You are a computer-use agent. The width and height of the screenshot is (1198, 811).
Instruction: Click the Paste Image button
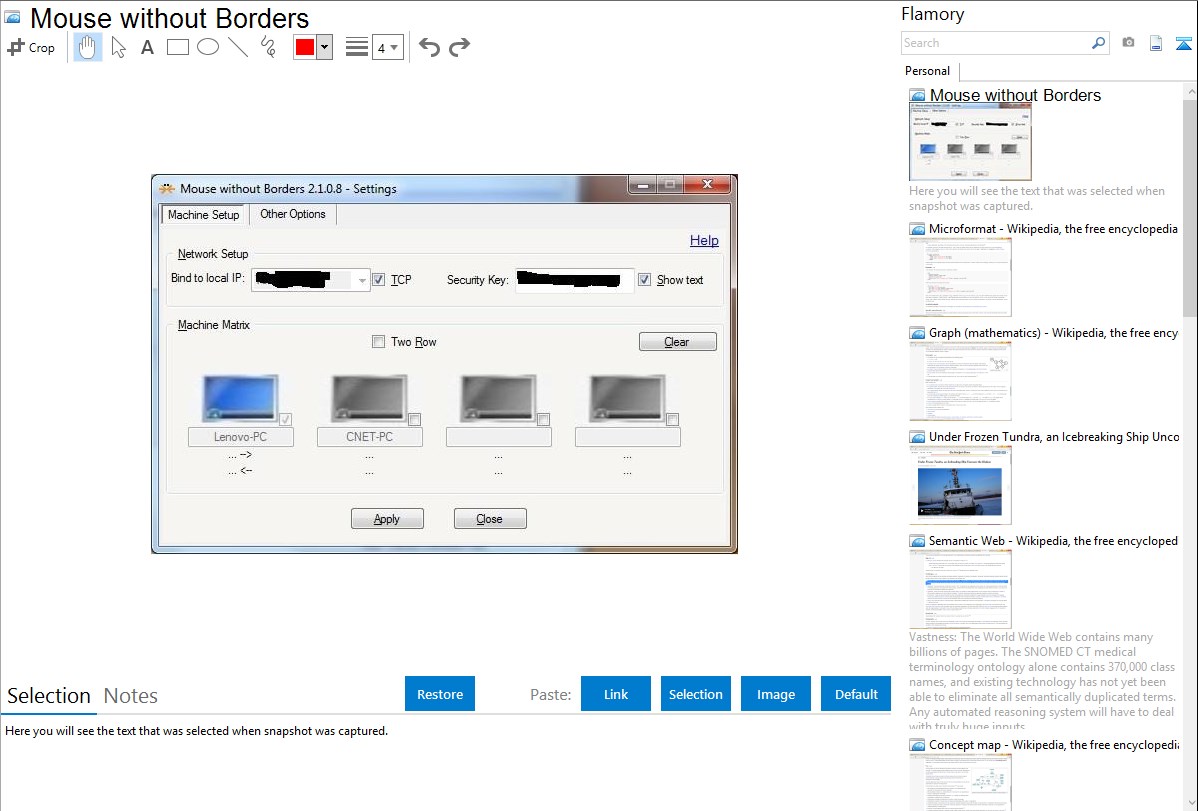(x=776, y=694)
